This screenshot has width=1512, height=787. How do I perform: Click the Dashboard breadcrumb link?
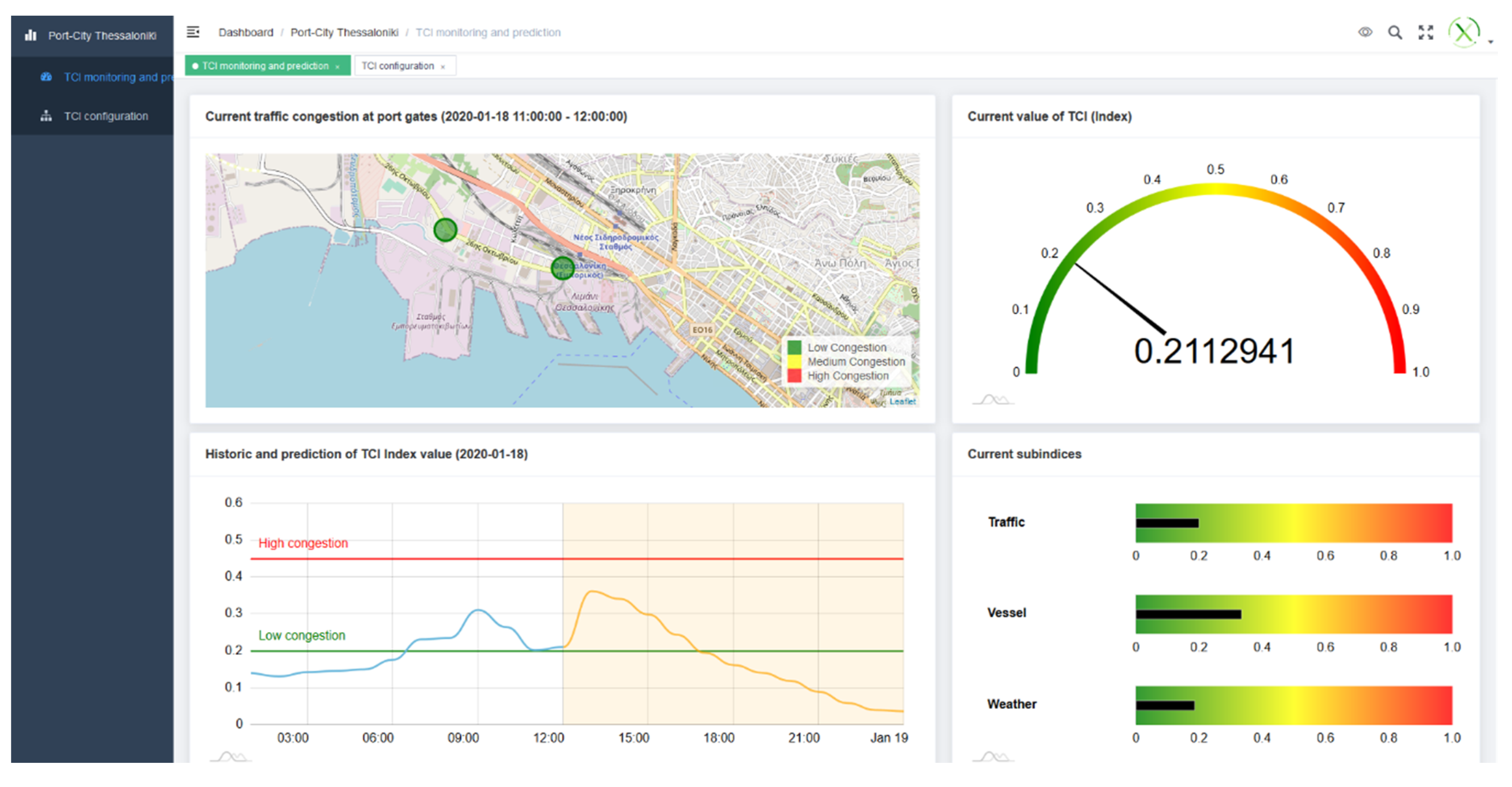[245, 32]
